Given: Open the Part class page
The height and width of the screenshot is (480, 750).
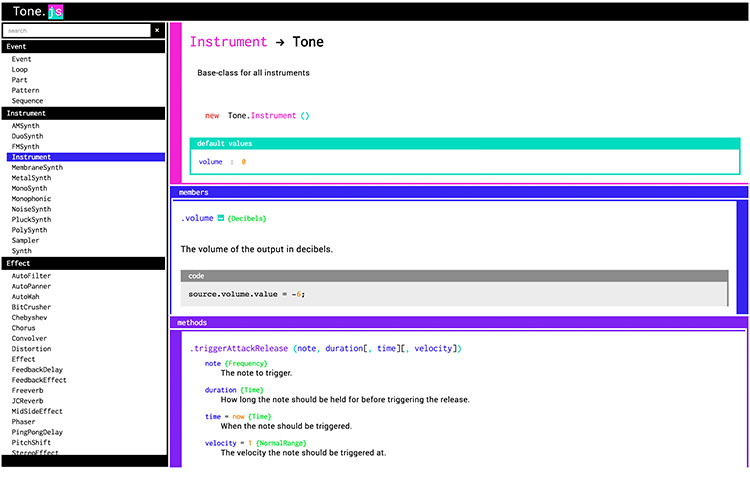Looking at the screenshot, I should 20,80.
